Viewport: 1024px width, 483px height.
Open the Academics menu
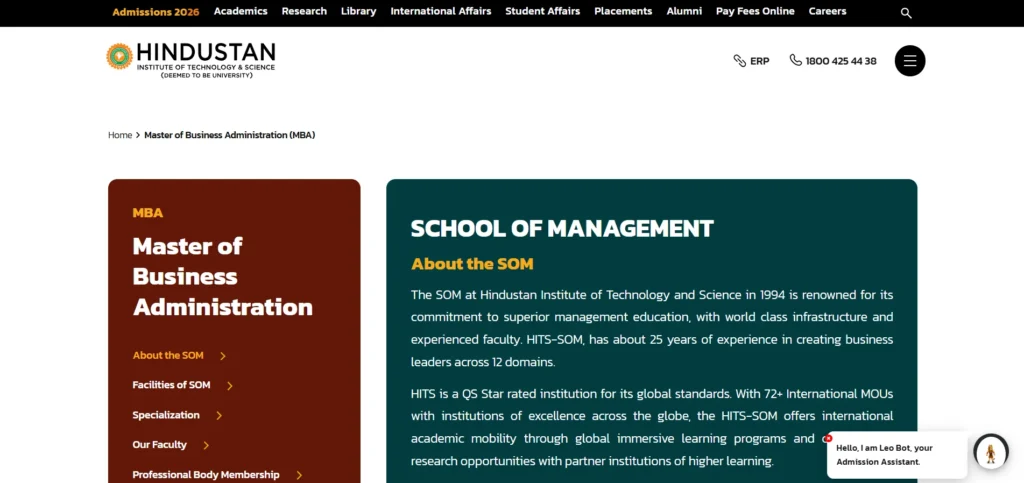(x=240, y=11)
